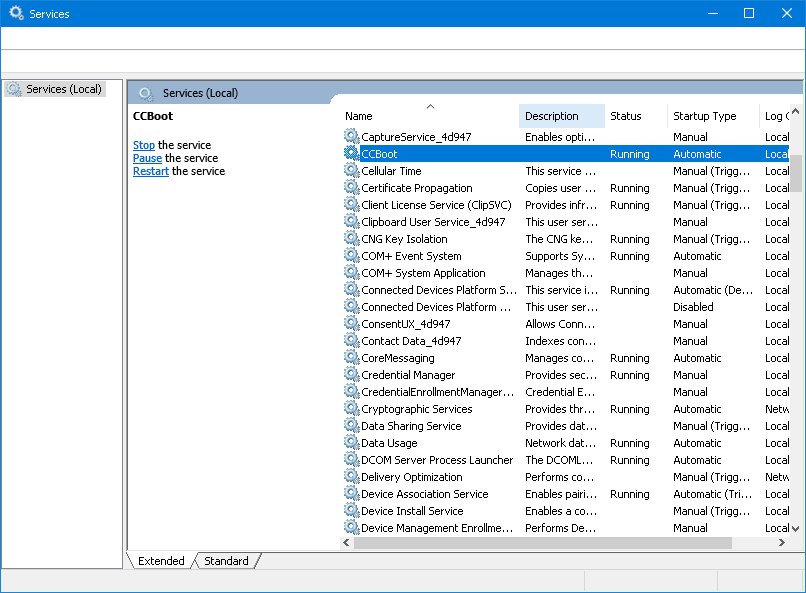Click the CCBoot service gear icon
Viewport: 806px width, 593px height.
click(x=349, y=154)
